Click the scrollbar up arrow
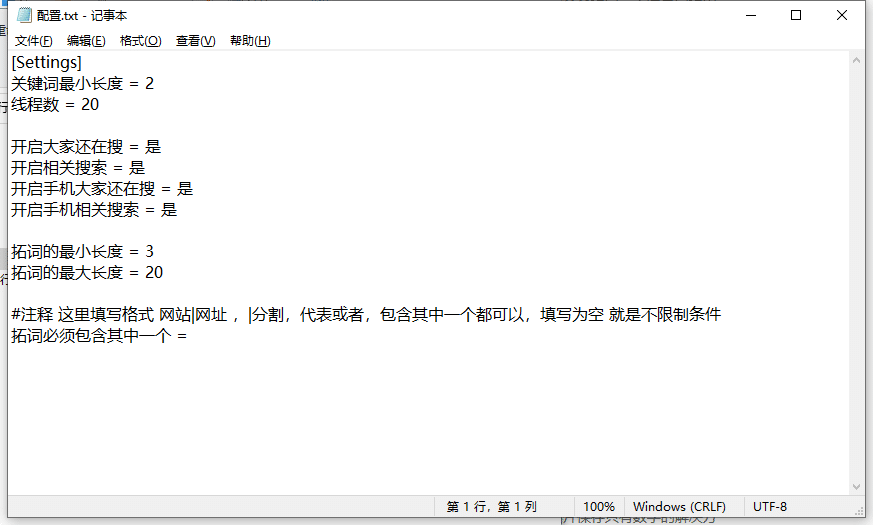 coord(856,60)
